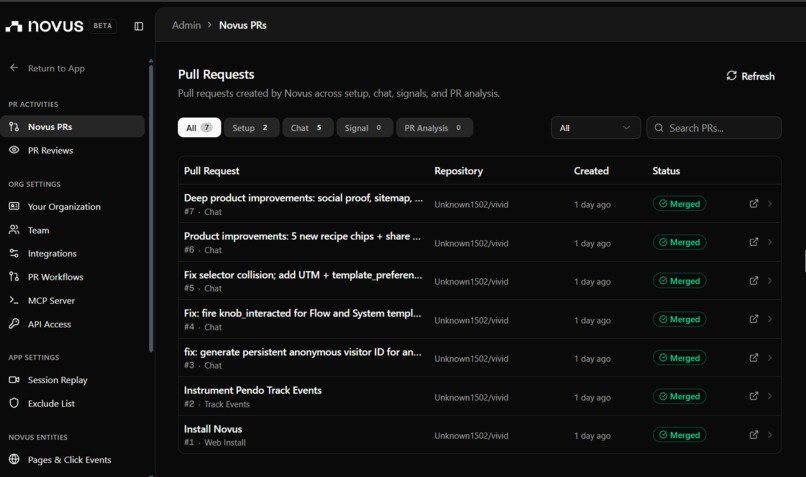Click the Exclude List shield icon

[14, 403]
